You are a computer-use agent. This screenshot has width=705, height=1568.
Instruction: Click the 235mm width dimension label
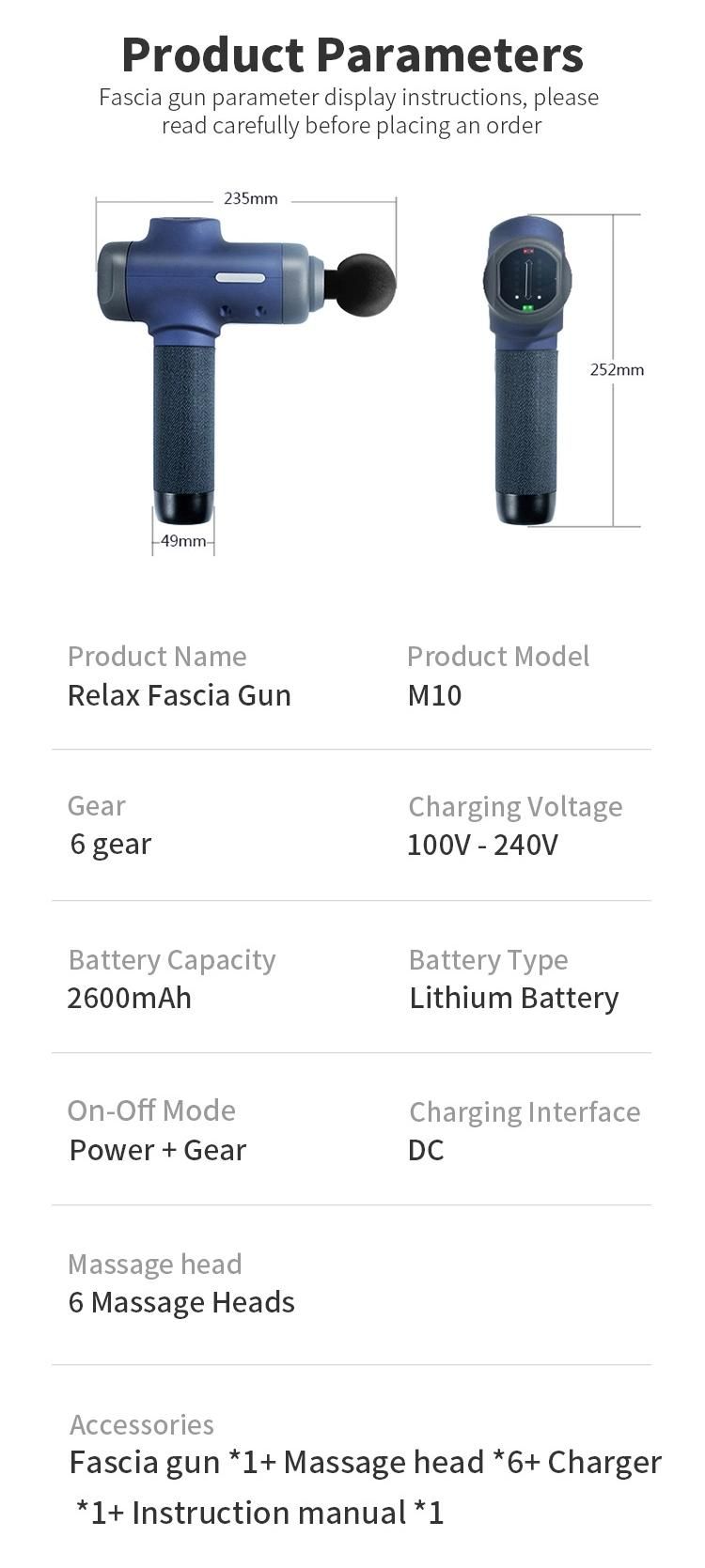click(250, 198)
